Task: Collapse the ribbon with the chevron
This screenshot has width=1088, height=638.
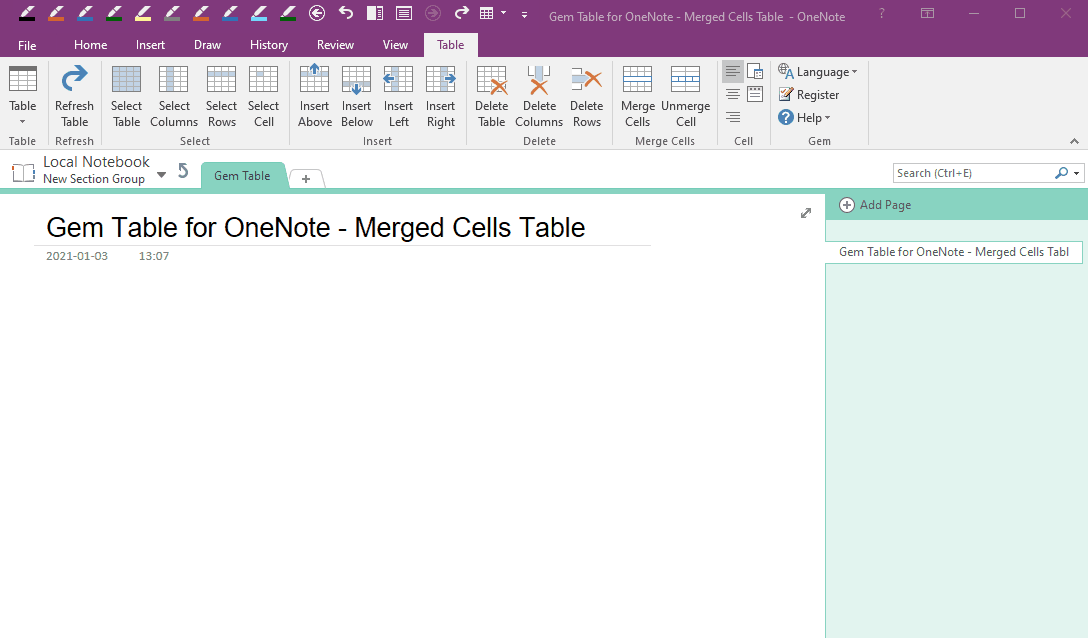Action: tap(1074, 141)
